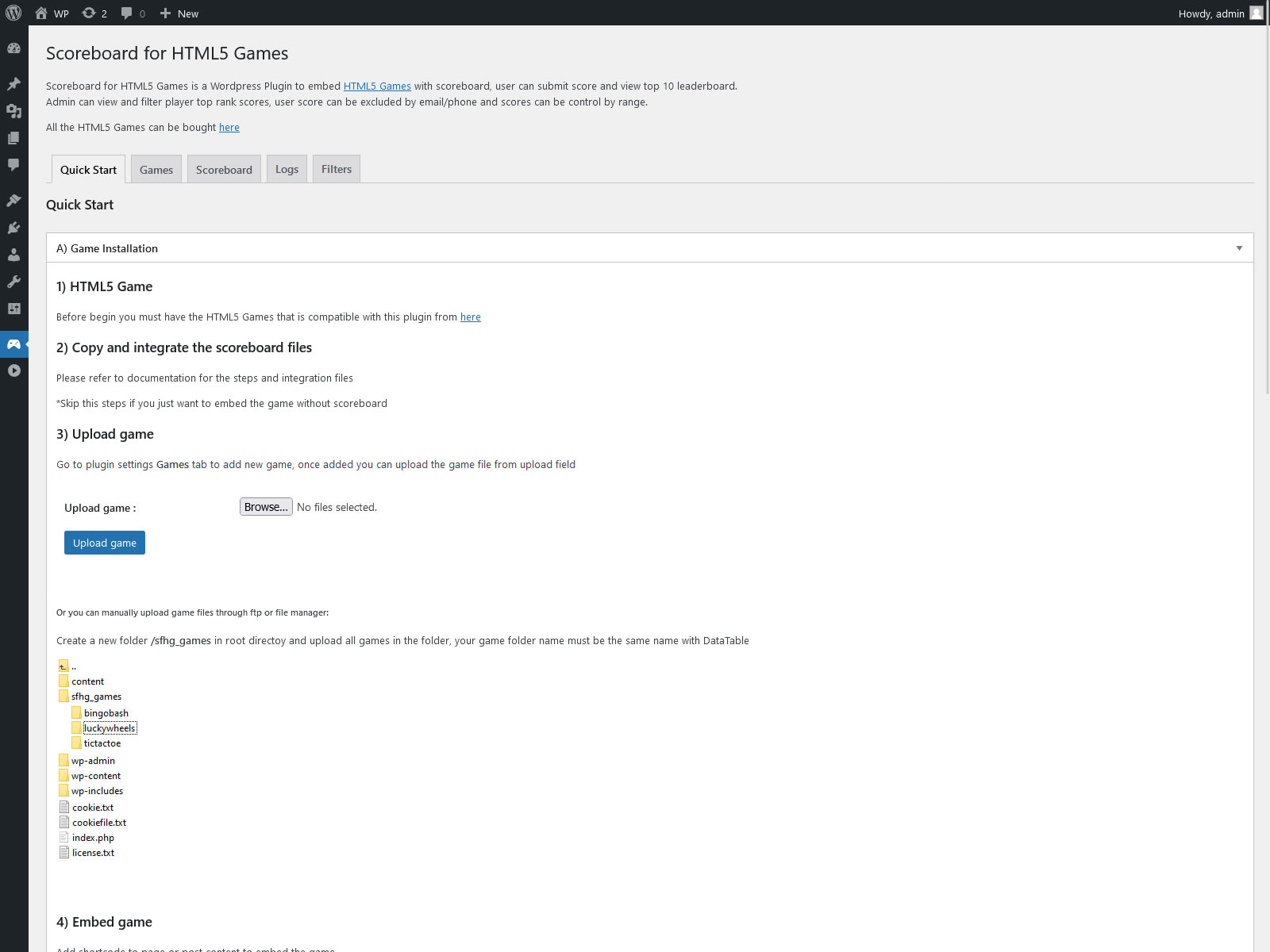Open the Tools wrench icon
Screen dimensions: 1270x952
[13, 282]
